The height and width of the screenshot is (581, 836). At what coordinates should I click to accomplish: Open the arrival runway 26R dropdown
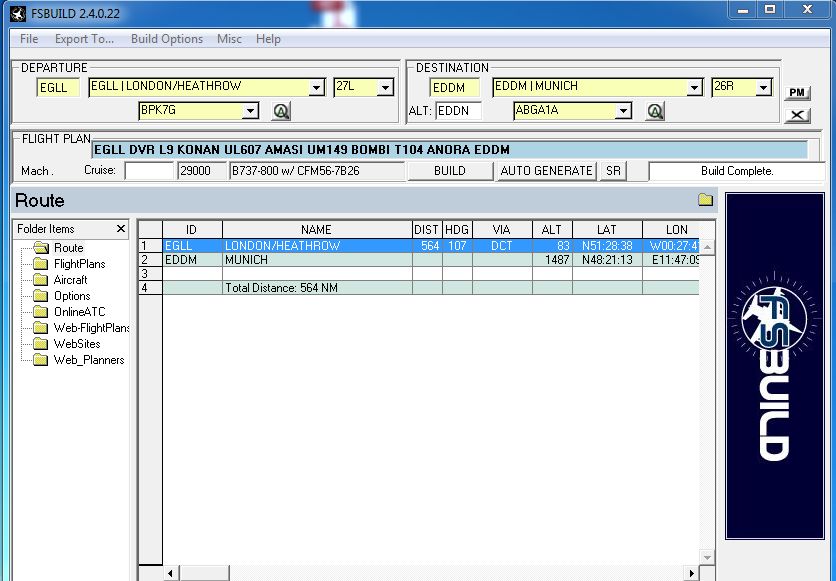click(x=763, y=87)
